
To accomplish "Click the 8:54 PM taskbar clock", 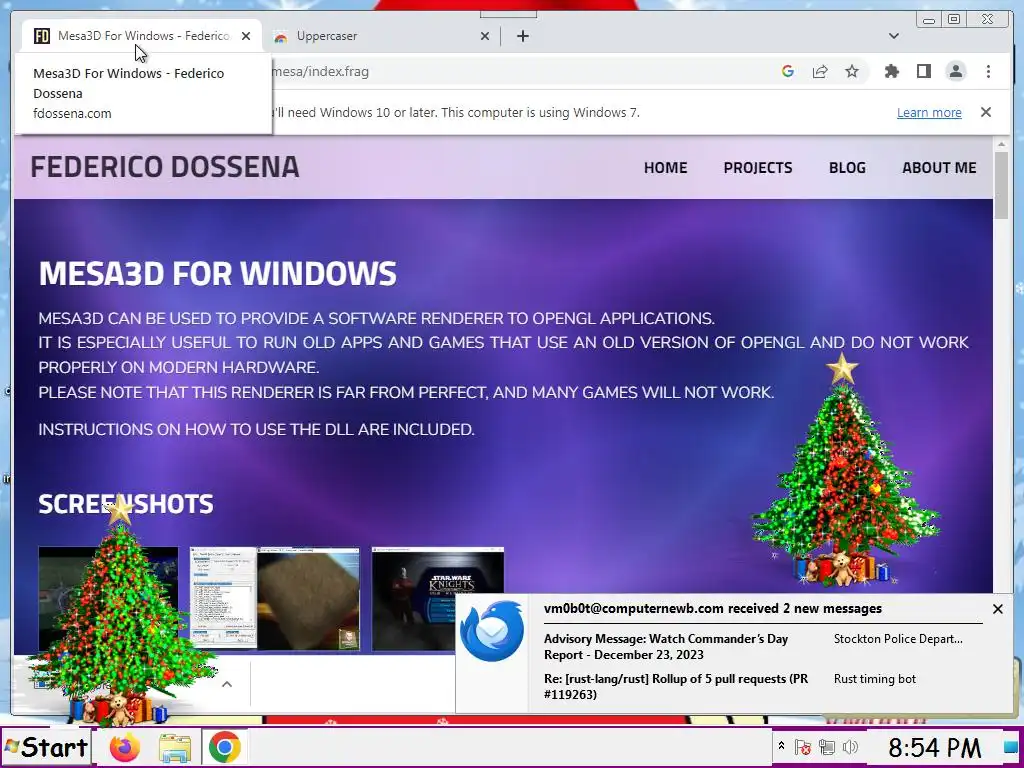I will point(934,747).
